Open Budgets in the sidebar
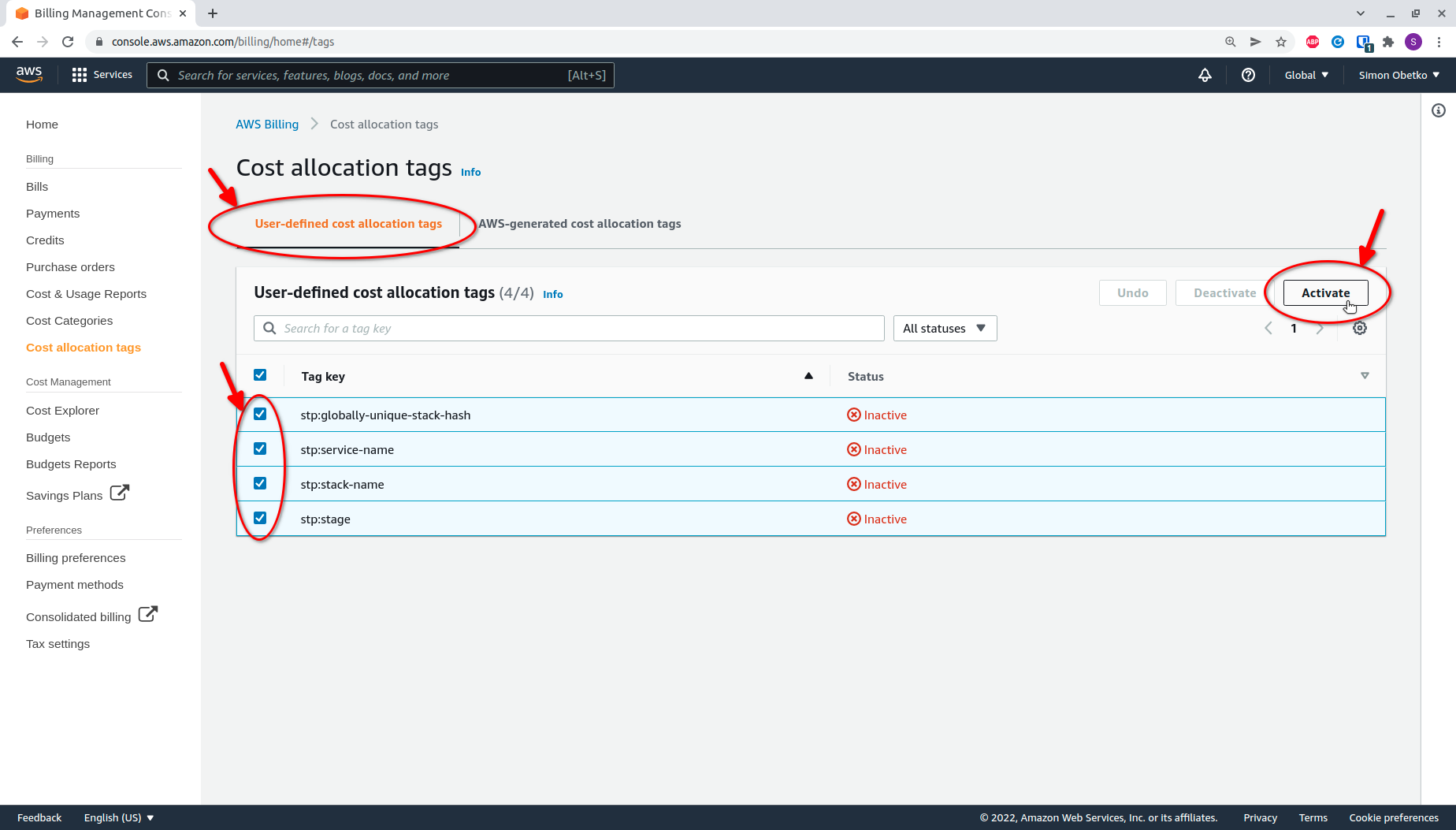 pos(48,437)
